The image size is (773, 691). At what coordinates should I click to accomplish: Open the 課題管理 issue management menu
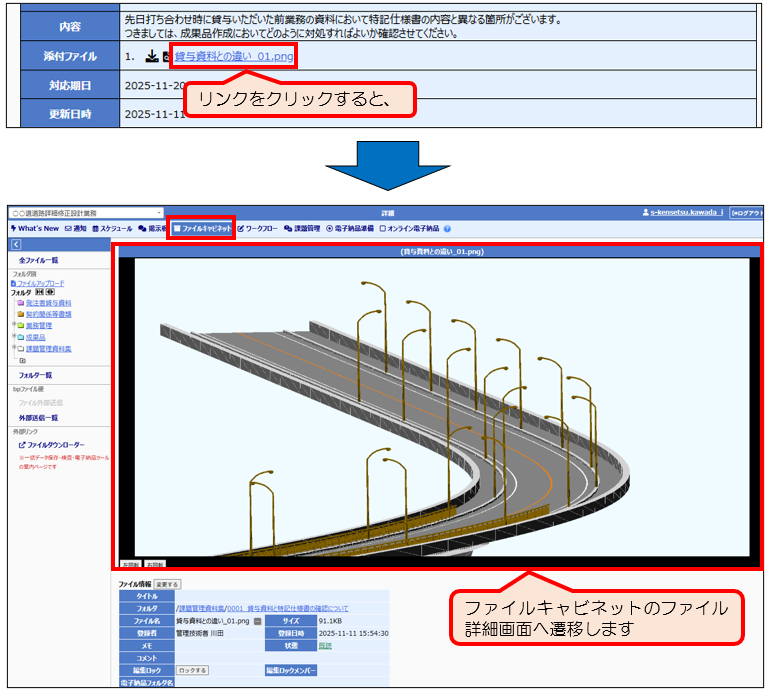pos(302,228)
